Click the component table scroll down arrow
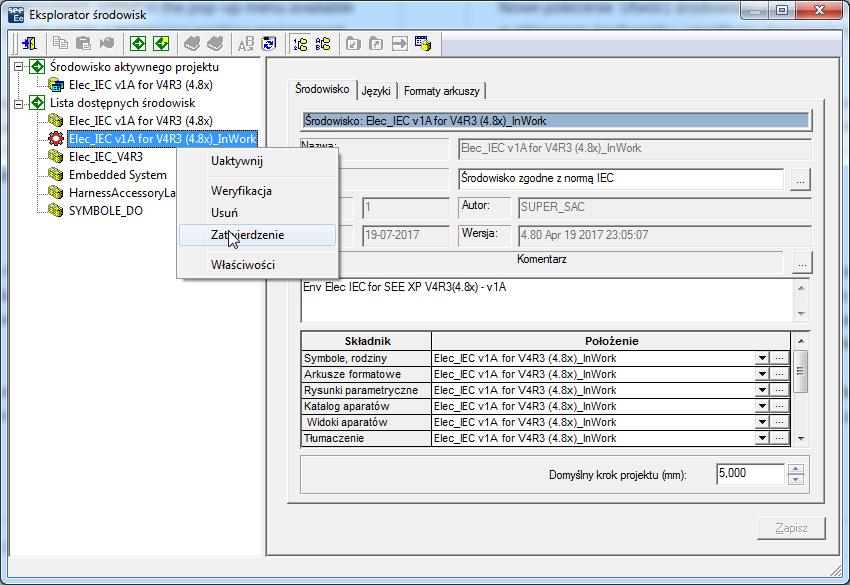The height and width of the screenshot is (585, 850). pos(801,439)
